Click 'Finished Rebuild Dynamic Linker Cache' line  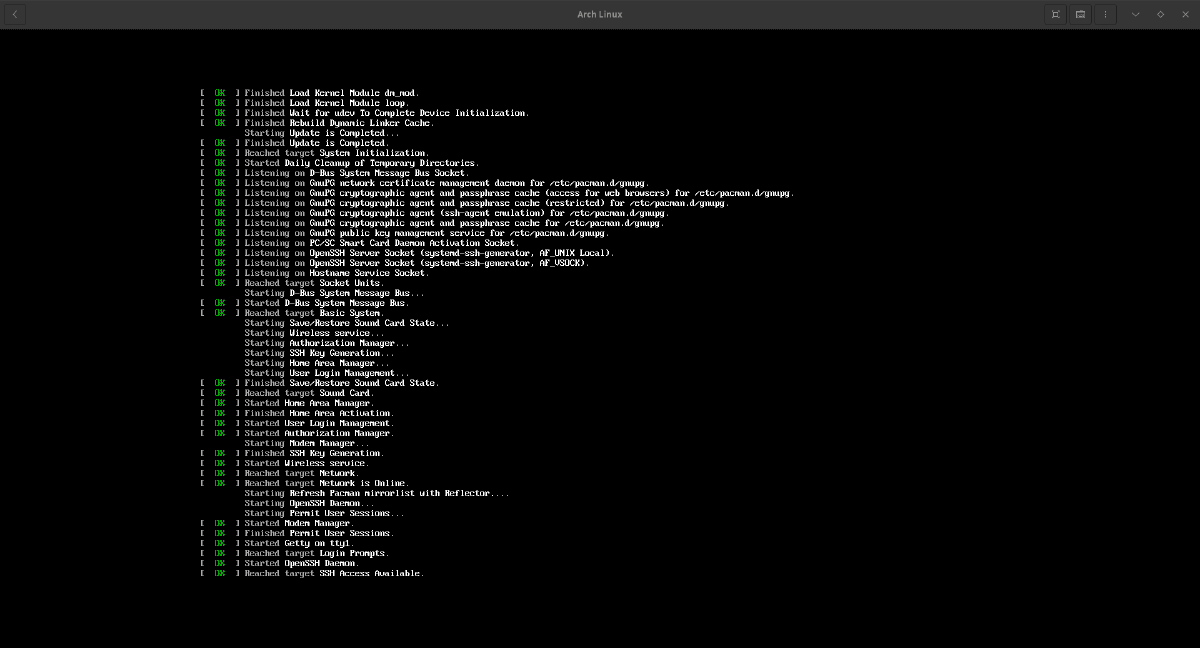338,123
